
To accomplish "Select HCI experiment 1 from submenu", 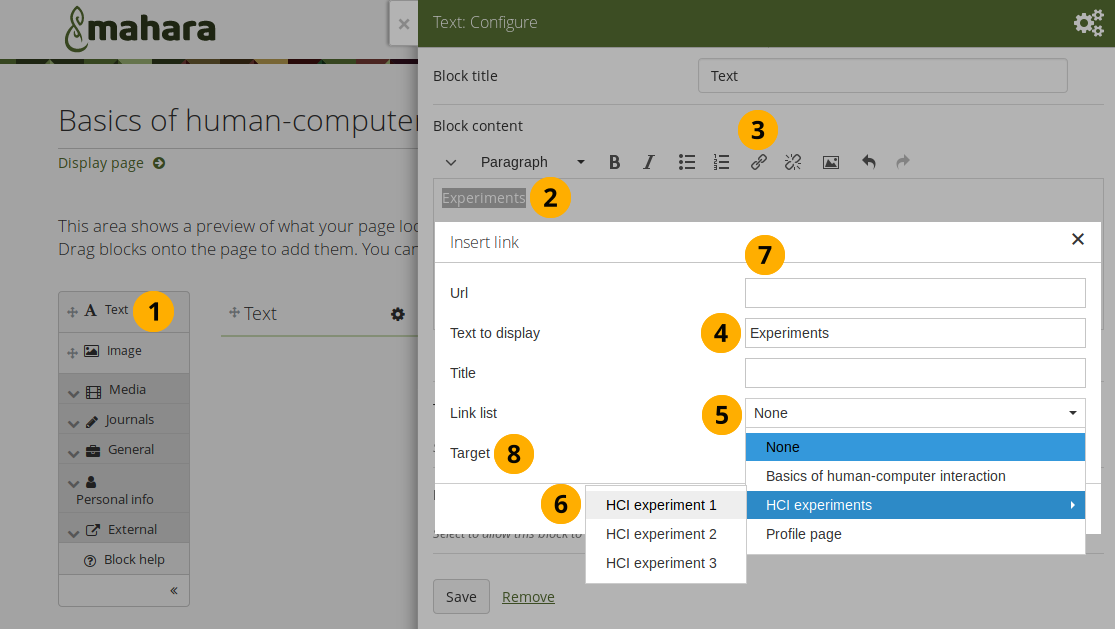I will (661, 505).
